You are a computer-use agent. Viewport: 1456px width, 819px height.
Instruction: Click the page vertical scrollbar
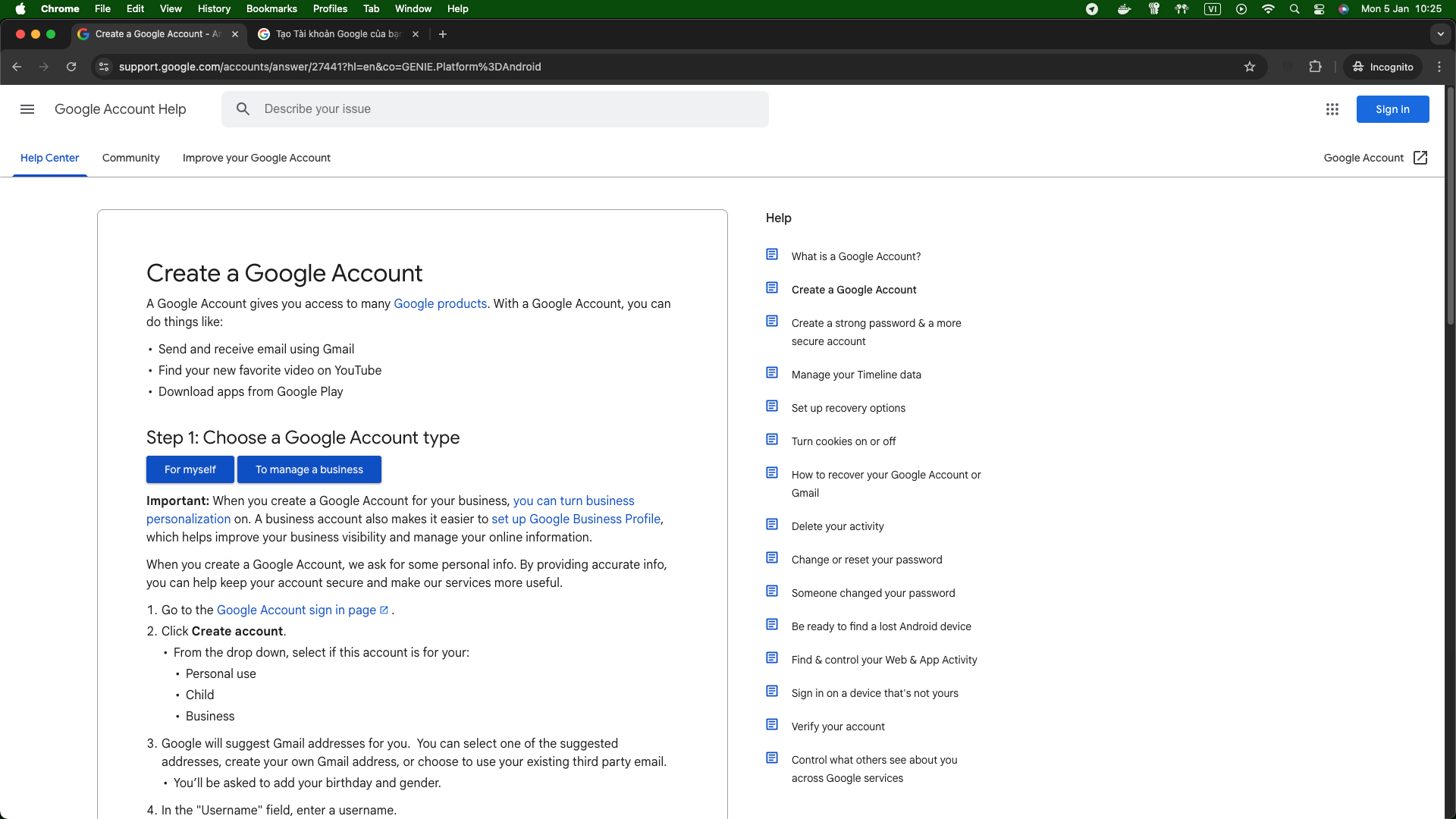1450,205
